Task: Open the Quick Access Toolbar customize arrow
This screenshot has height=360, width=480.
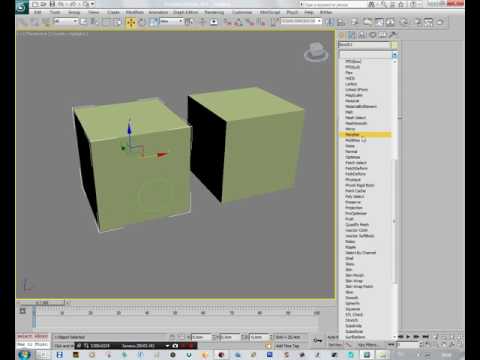Action: 92,4
